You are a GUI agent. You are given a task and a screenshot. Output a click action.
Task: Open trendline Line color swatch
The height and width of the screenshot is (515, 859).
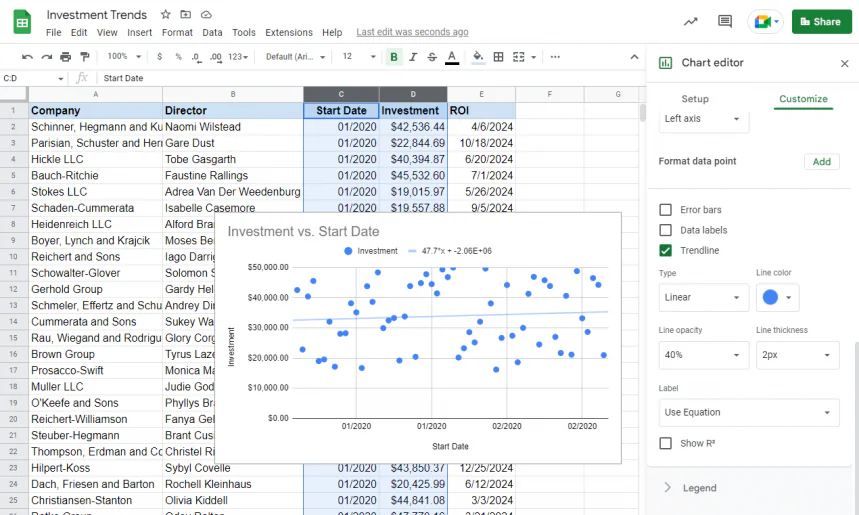(777, 297)
